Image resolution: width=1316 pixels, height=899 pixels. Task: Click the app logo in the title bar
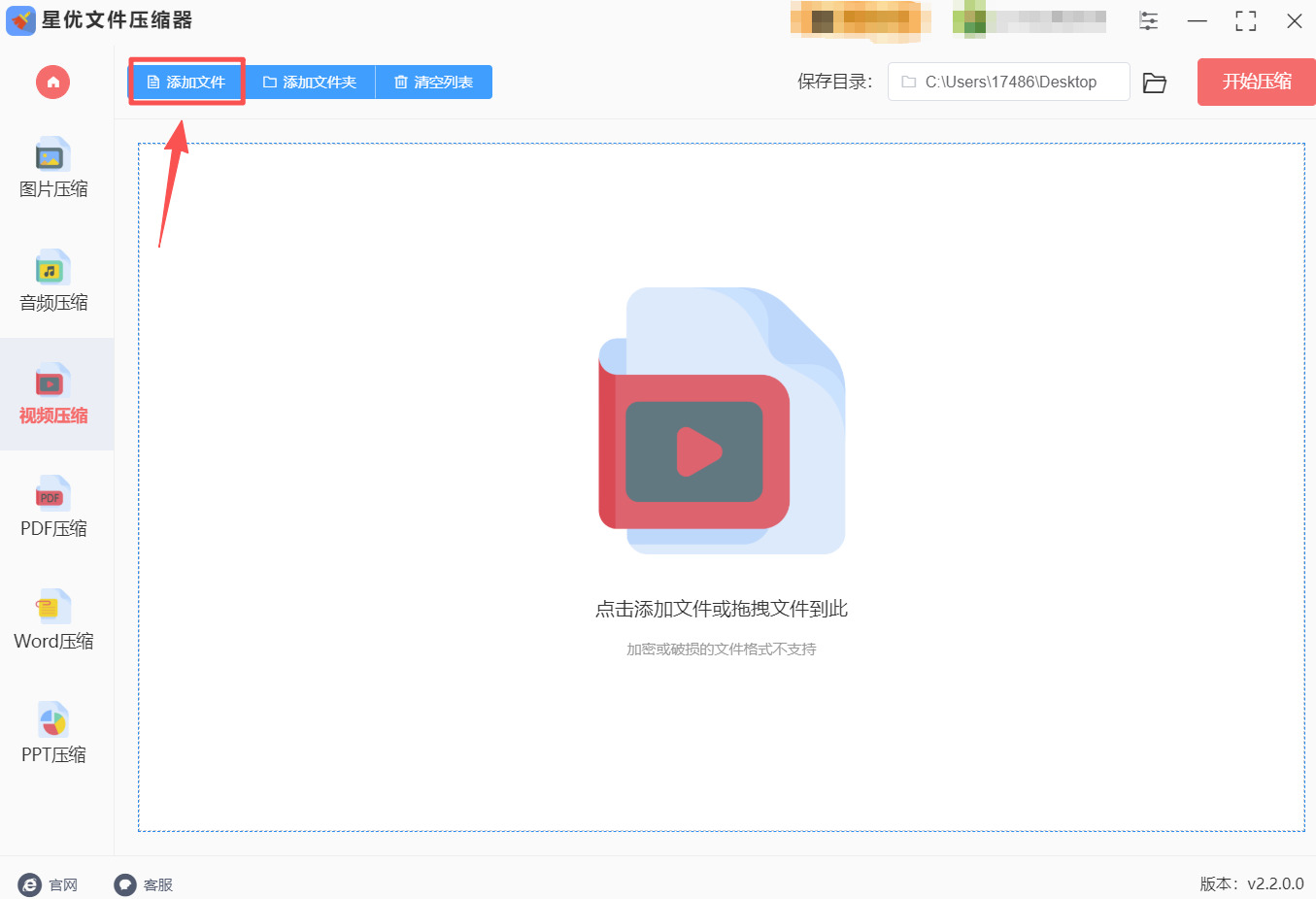[x=20, y=20]
